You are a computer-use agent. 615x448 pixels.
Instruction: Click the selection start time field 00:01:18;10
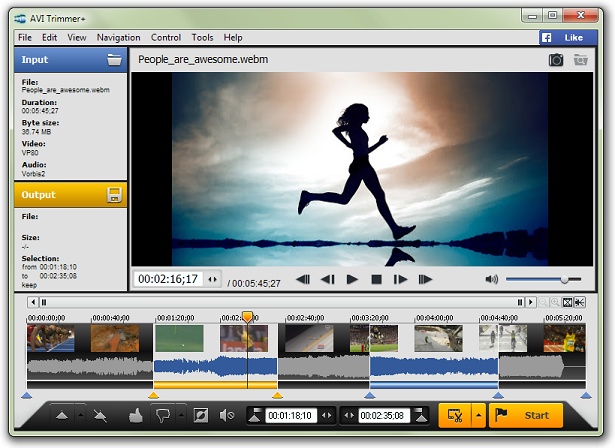tap(290, 415)
